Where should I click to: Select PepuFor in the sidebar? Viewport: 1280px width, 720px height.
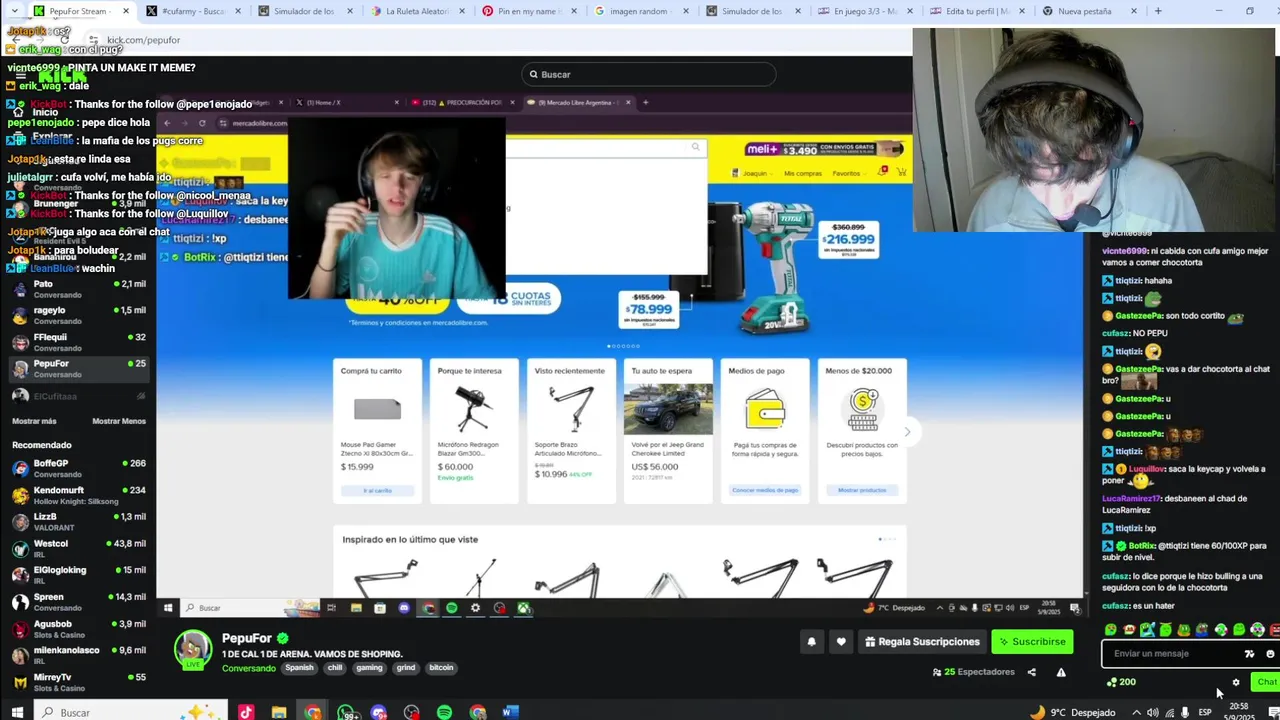point(78,368)
